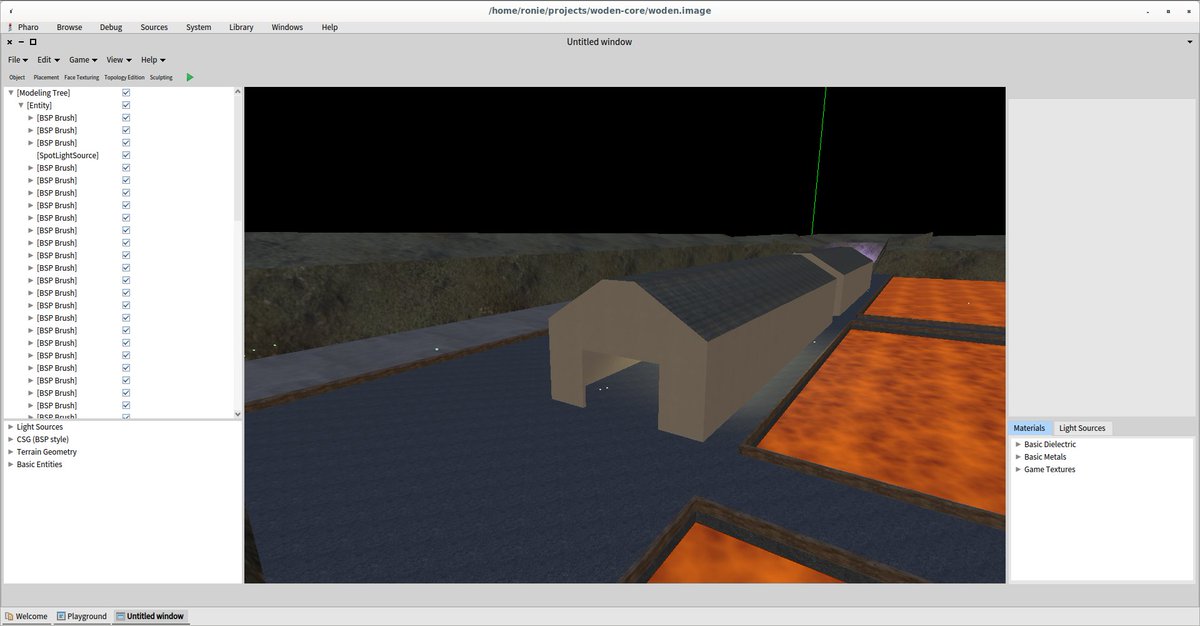Screen dimensions: 1200x626
Task: Open the Edit dropdown menu
Action: point(48,60)
